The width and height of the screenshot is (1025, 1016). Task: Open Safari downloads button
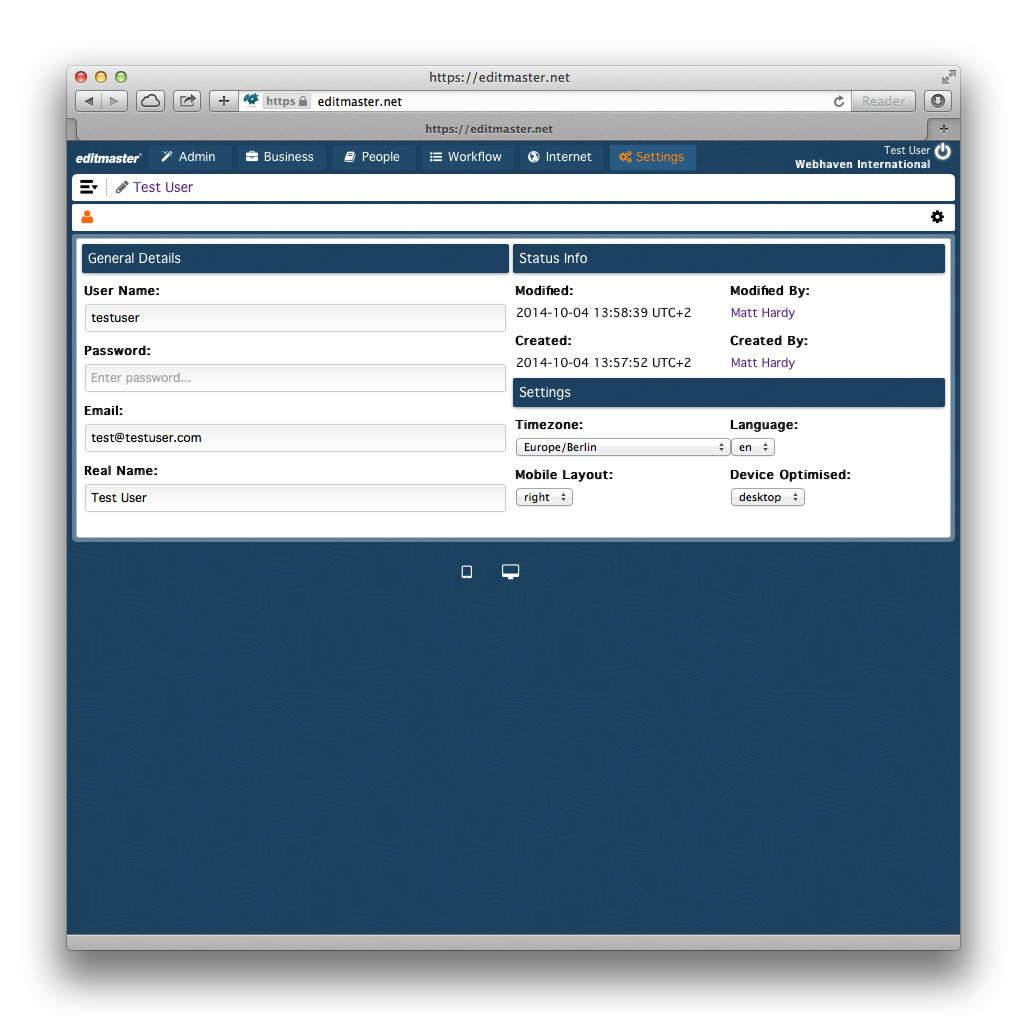click(x=937, y=101)
